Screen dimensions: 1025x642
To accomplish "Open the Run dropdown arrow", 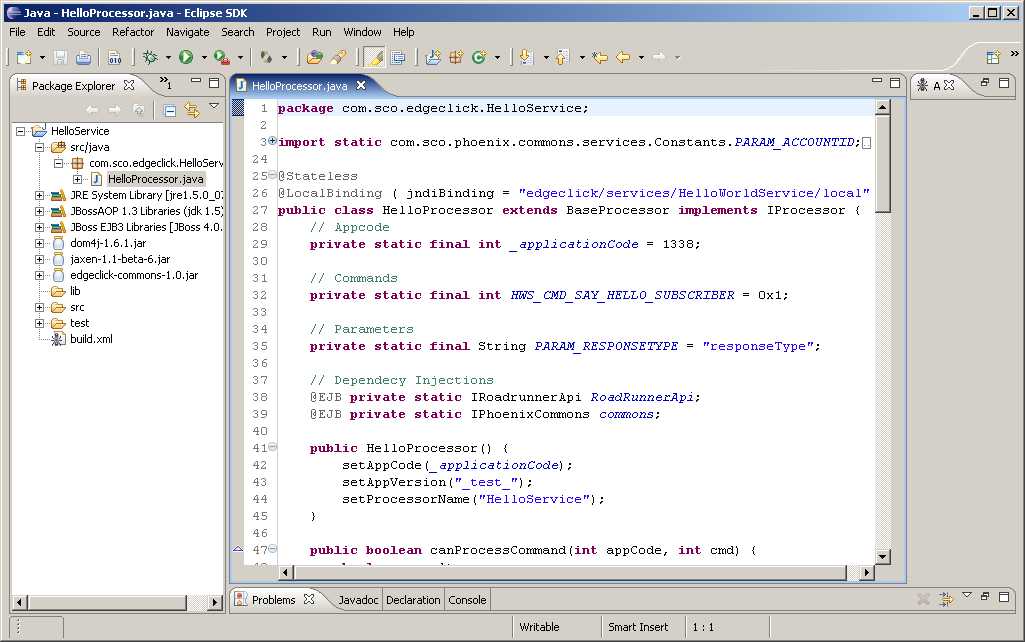I will pos(204,58).
